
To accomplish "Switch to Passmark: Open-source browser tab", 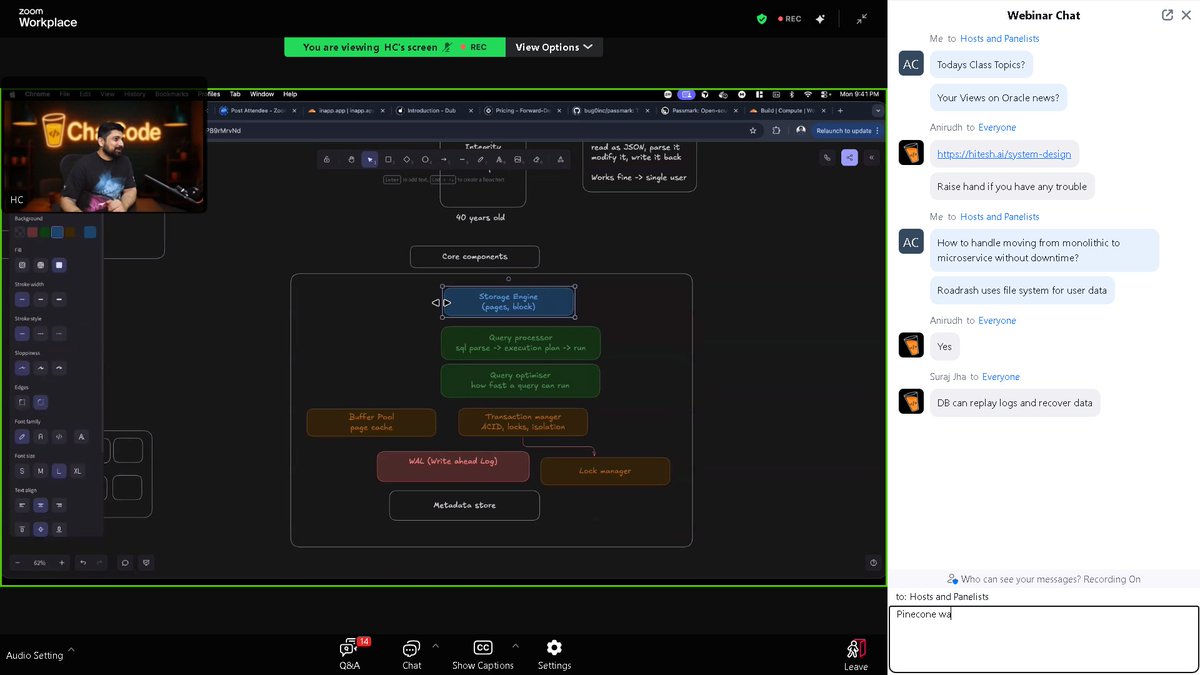I will point(698,110).
